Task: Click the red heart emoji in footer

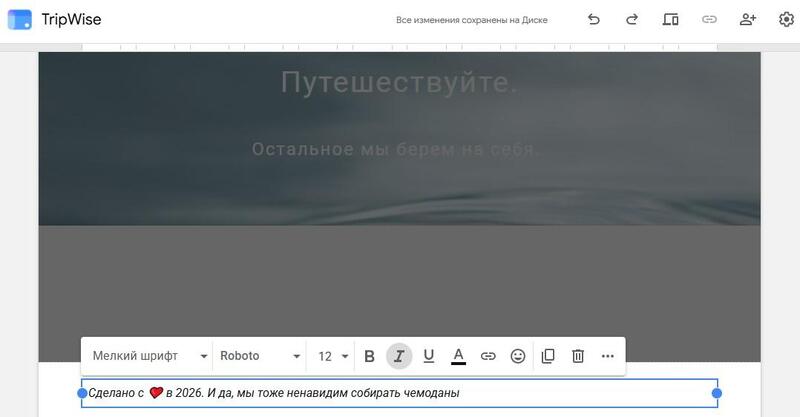Action: [x=156, y=393]
